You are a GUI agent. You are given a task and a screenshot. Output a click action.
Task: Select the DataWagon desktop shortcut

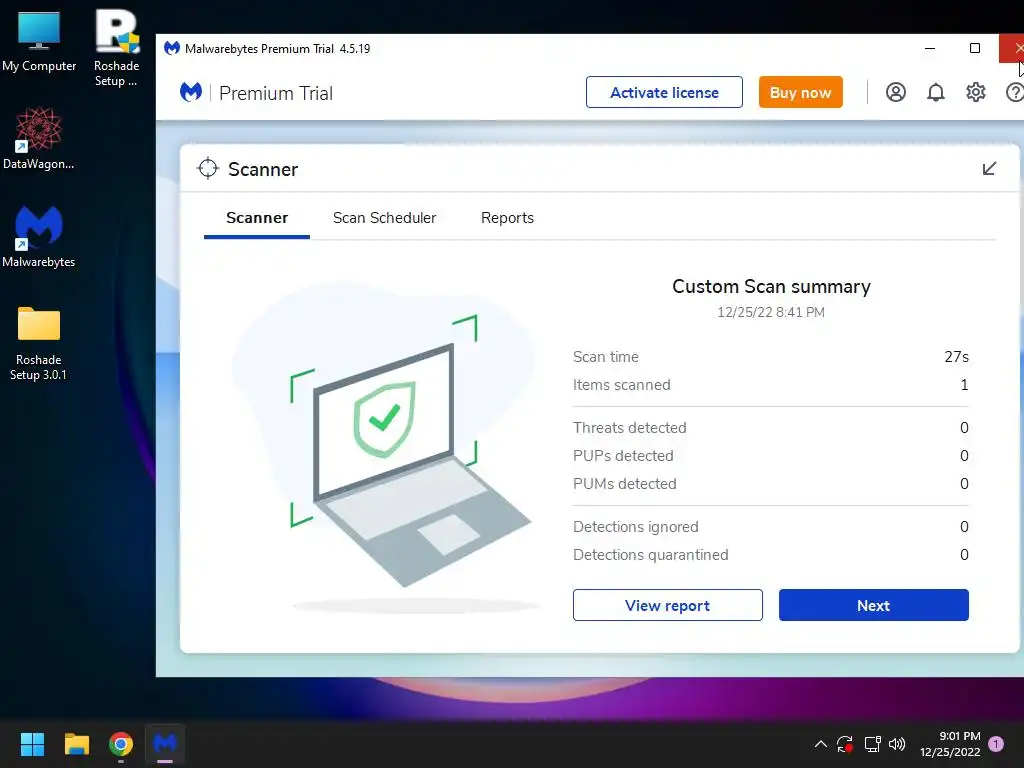click(x=39, y=138)
